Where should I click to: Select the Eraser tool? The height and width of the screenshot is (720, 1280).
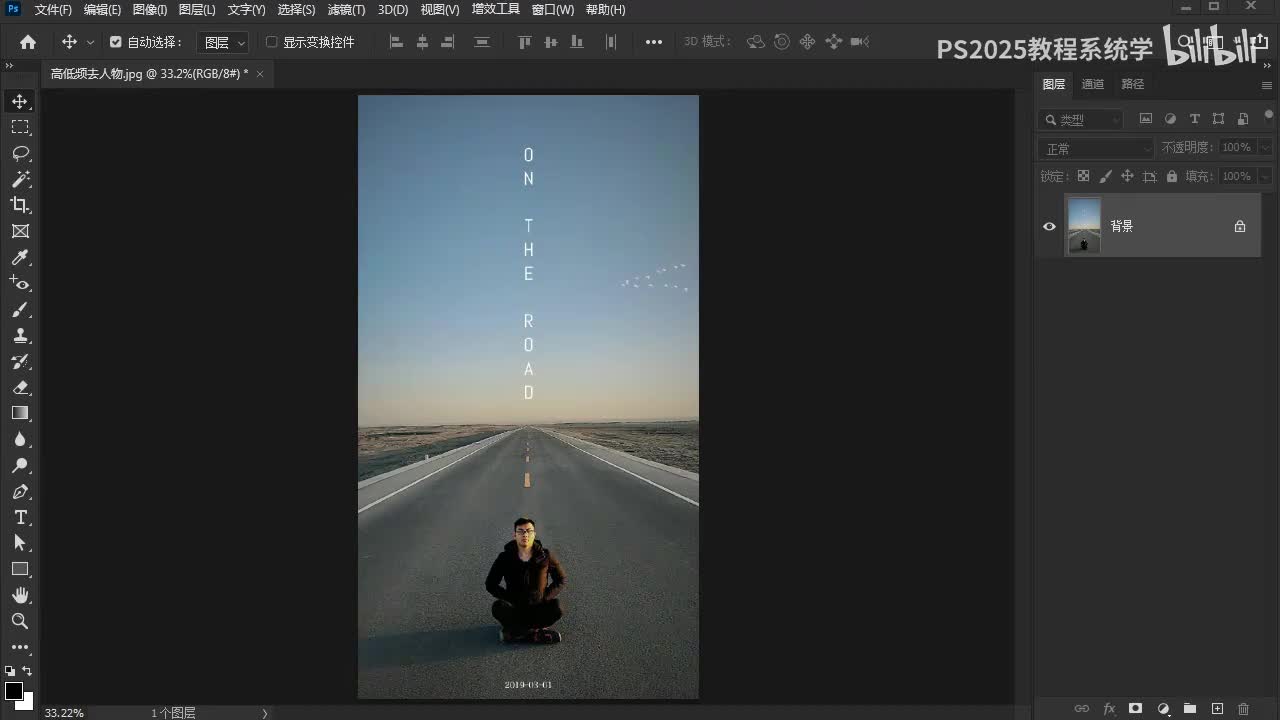[x=20, y=388]
